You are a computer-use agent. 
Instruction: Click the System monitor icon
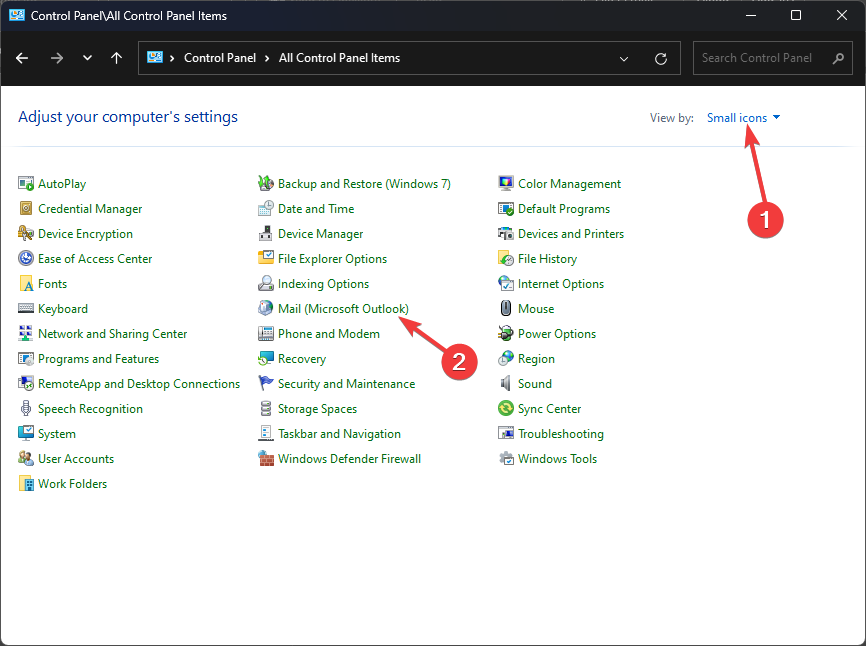(x=26, y=433)
